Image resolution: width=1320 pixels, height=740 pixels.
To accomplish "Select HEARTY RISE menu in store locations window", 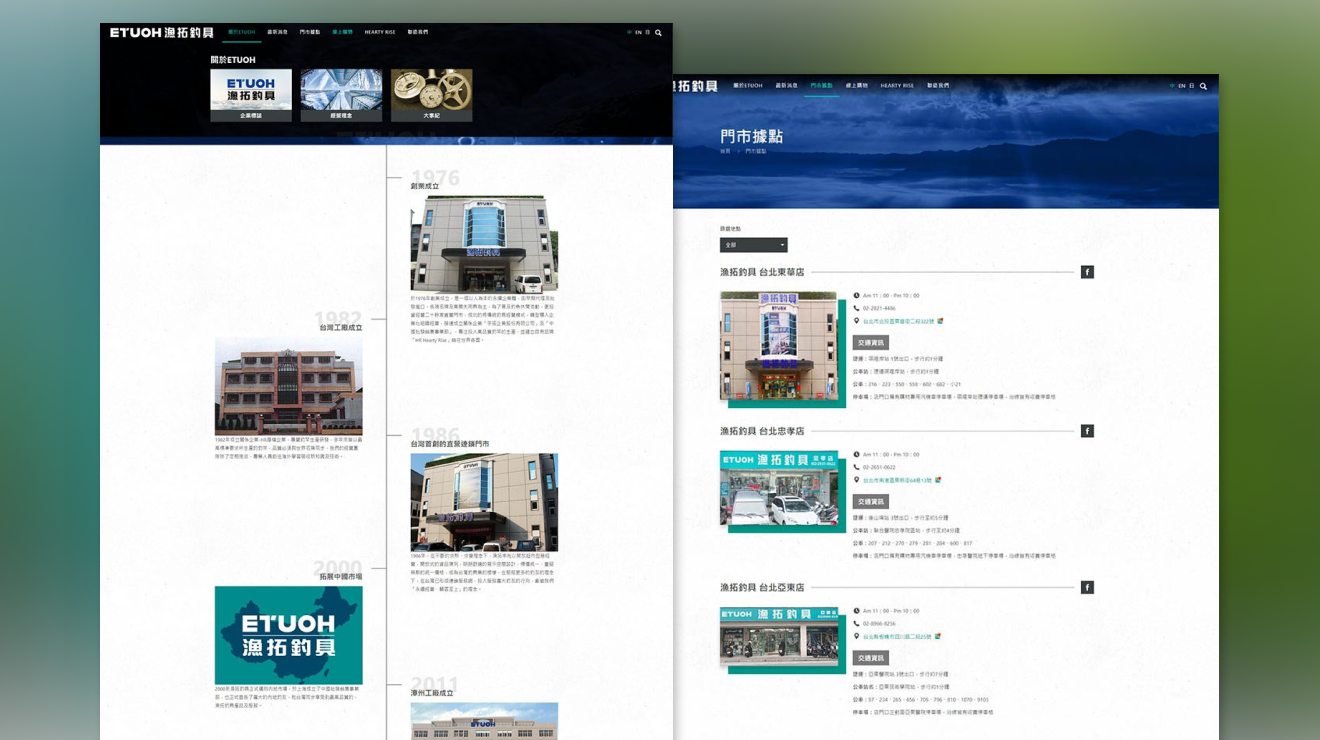I will [897, 86].
